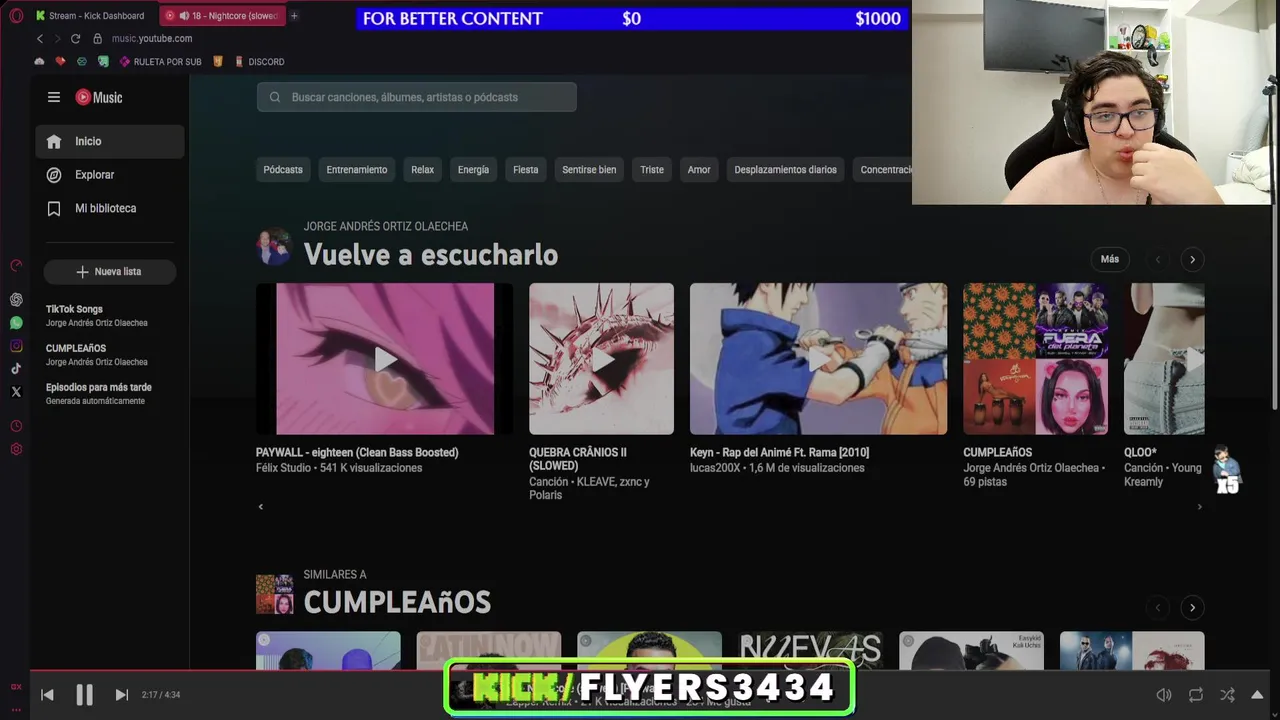Switch to Stream - Kick Dashboard tab

91,16
